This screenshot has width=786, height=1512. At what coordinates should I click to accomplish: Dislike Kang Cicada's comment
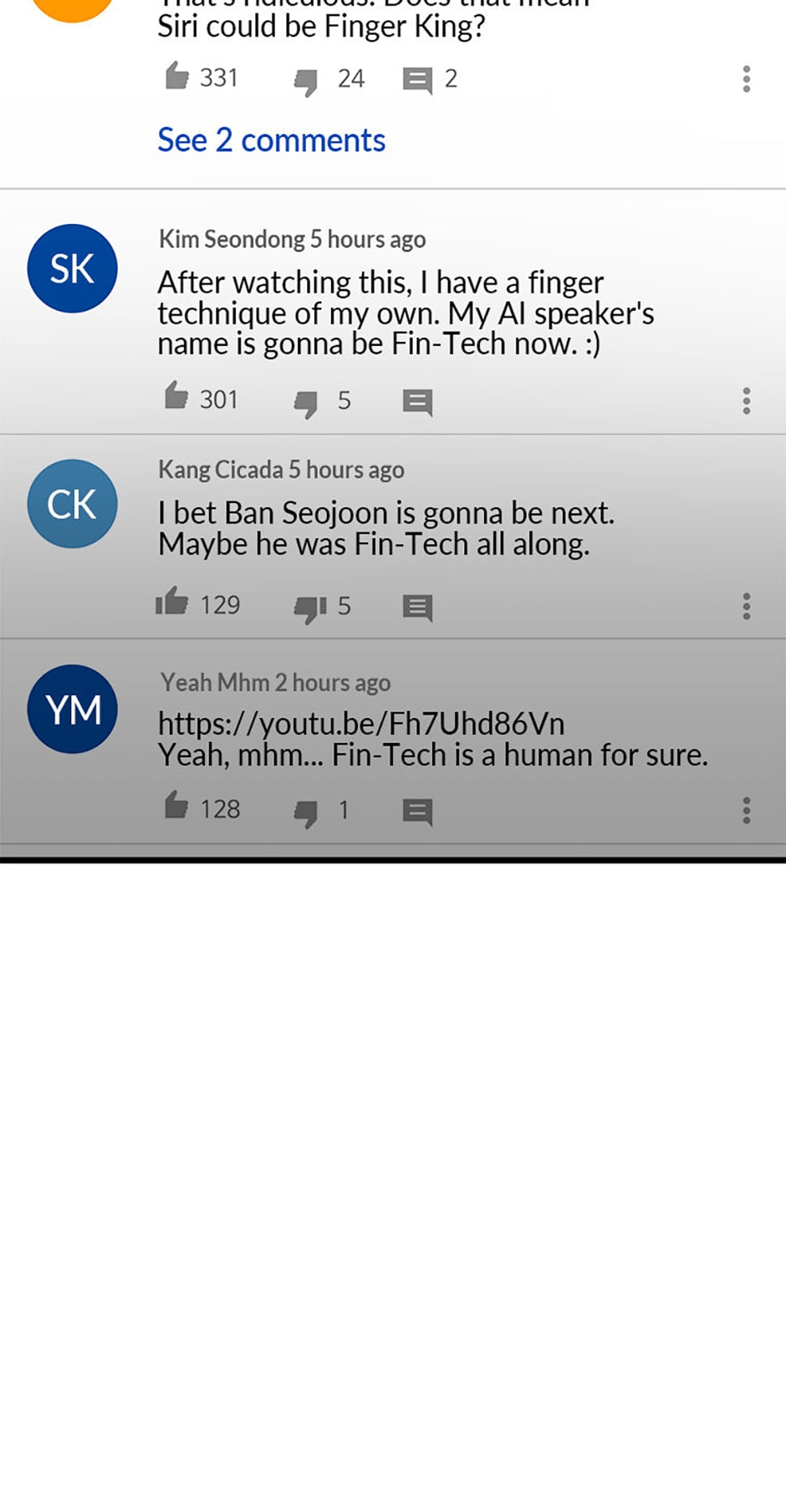[309, 609]
